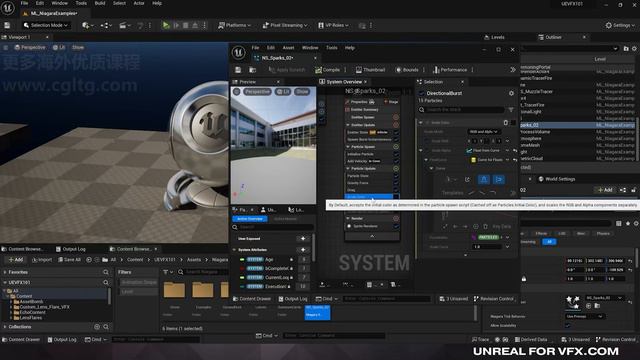
Task: Add module to Emitter Spawn with plus circle
Action: (x=396, y=117)
